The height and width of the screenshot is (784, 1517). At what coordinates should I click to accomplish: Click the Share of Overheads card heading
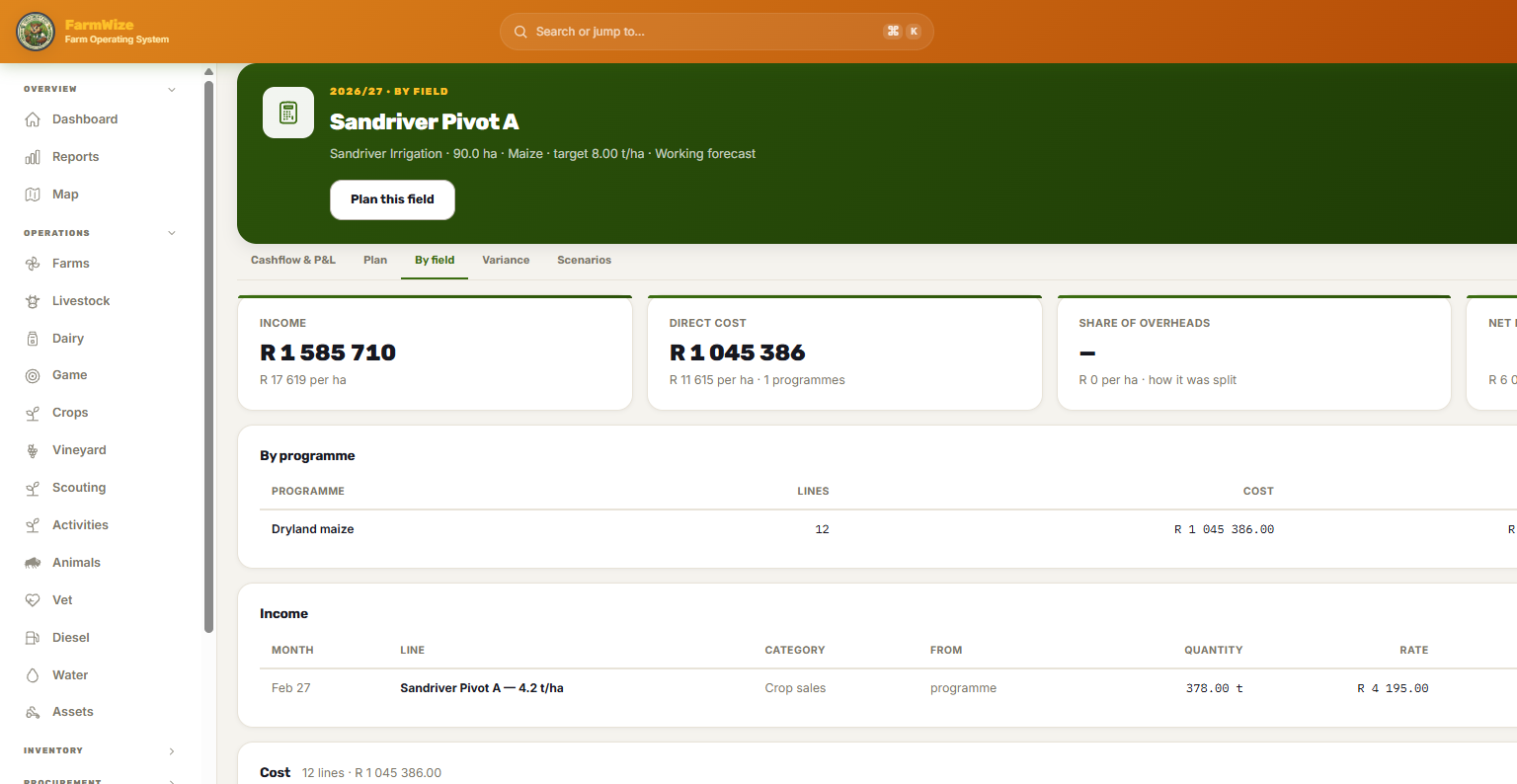point(1144,323)
